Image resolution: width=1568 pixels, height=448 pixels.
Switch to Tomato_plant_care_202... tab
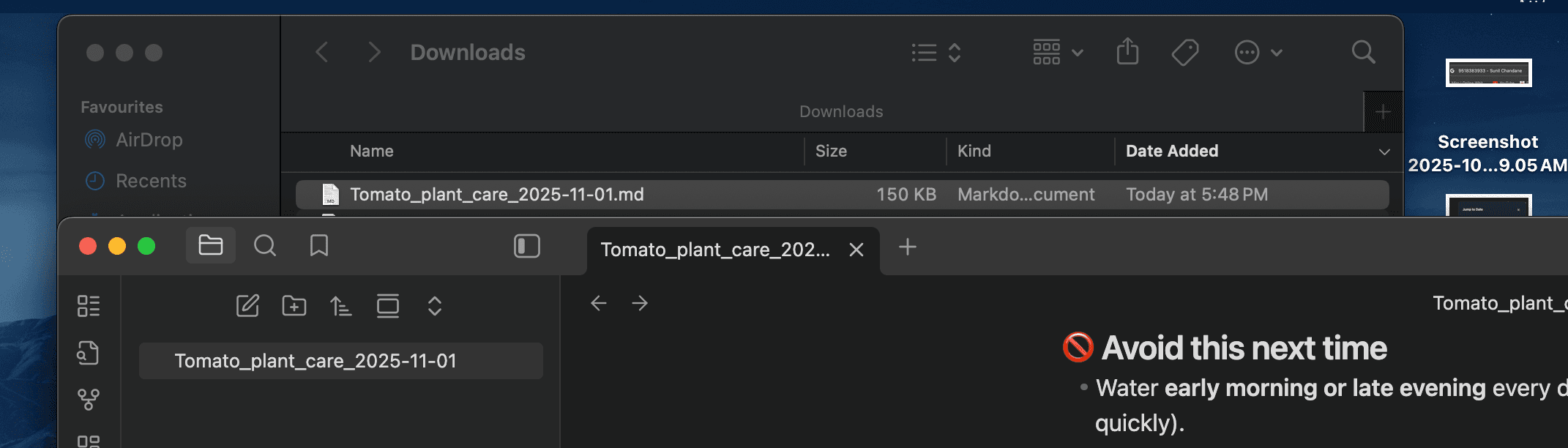(x=715, y=250)
